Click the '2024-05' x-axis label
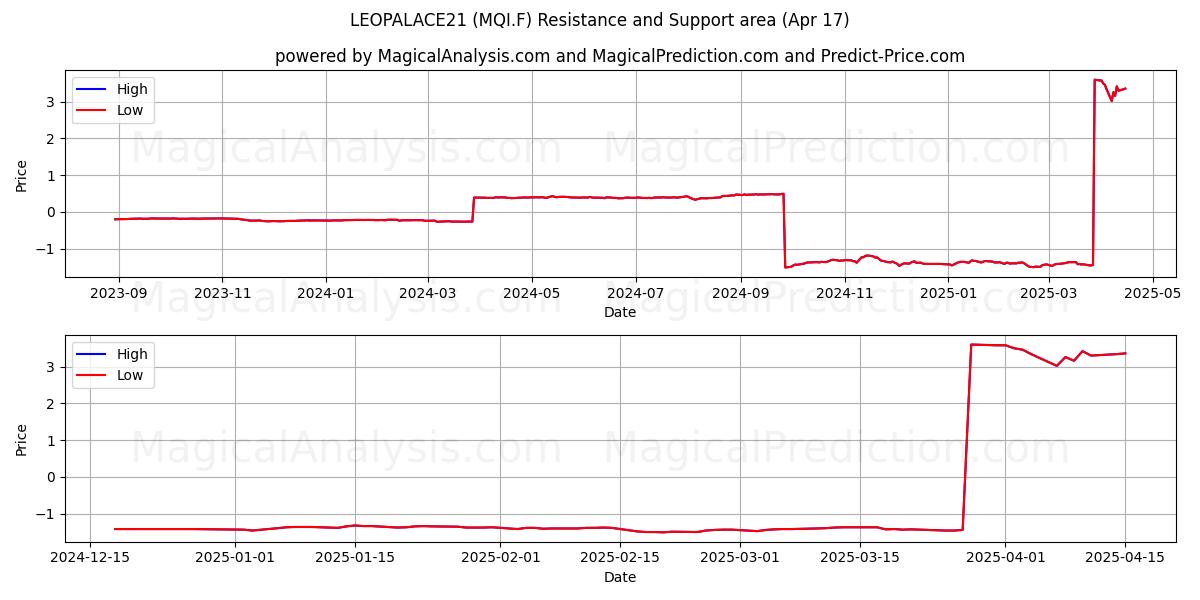The image size is (1200, 600). (531, 294)
